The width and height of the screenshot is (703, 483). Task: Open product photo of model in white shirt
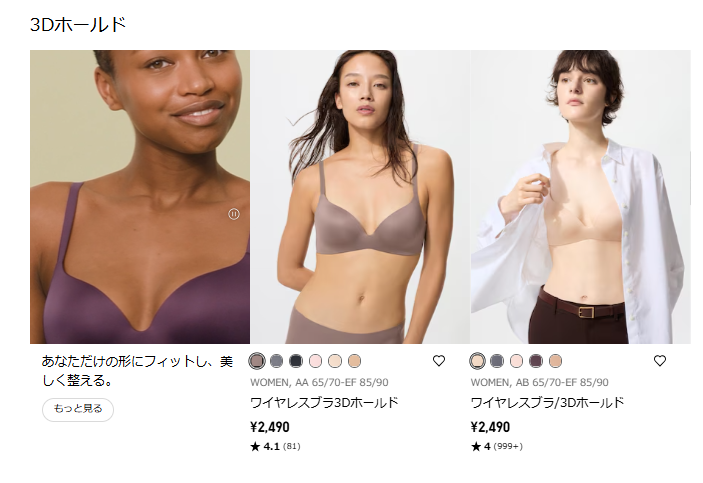[x=581, y=197]
